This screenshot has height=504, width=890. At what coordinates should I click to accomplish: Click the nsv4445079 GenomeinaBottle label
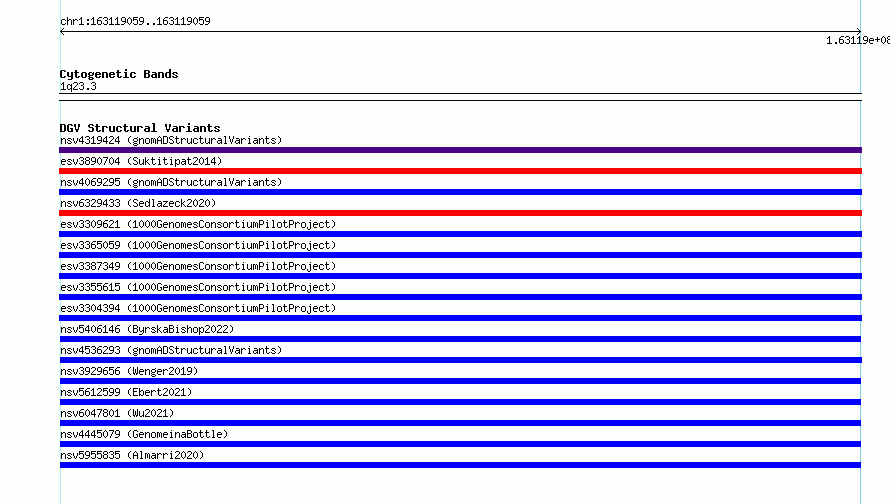pos(144,434)
